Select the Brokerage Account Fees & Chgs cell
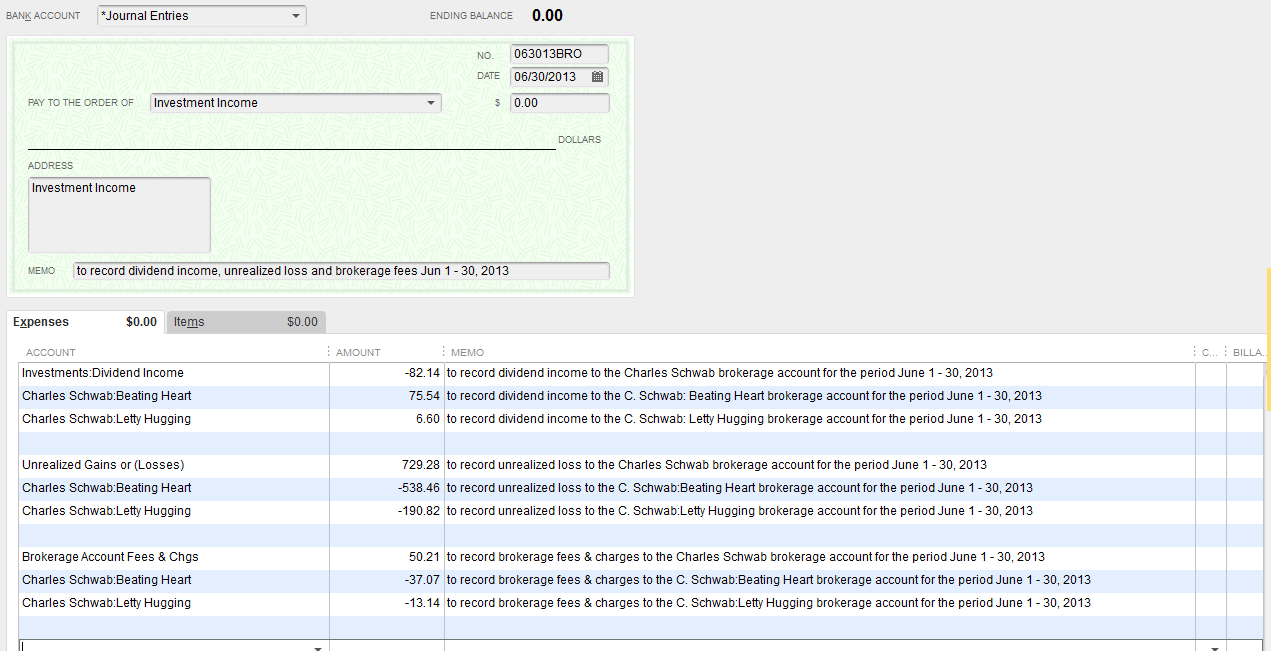The image size is (1271, 651). point(174,557)
